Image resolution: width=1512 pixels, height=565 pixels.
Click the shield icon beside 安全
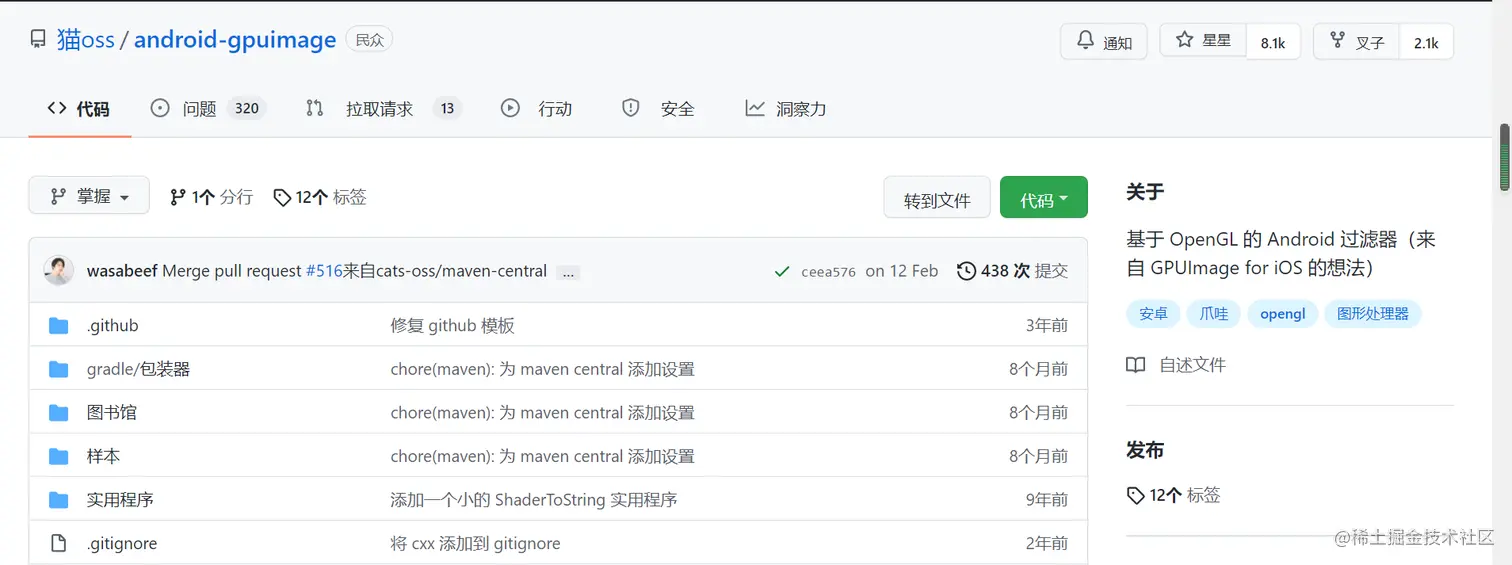[631, 108]
